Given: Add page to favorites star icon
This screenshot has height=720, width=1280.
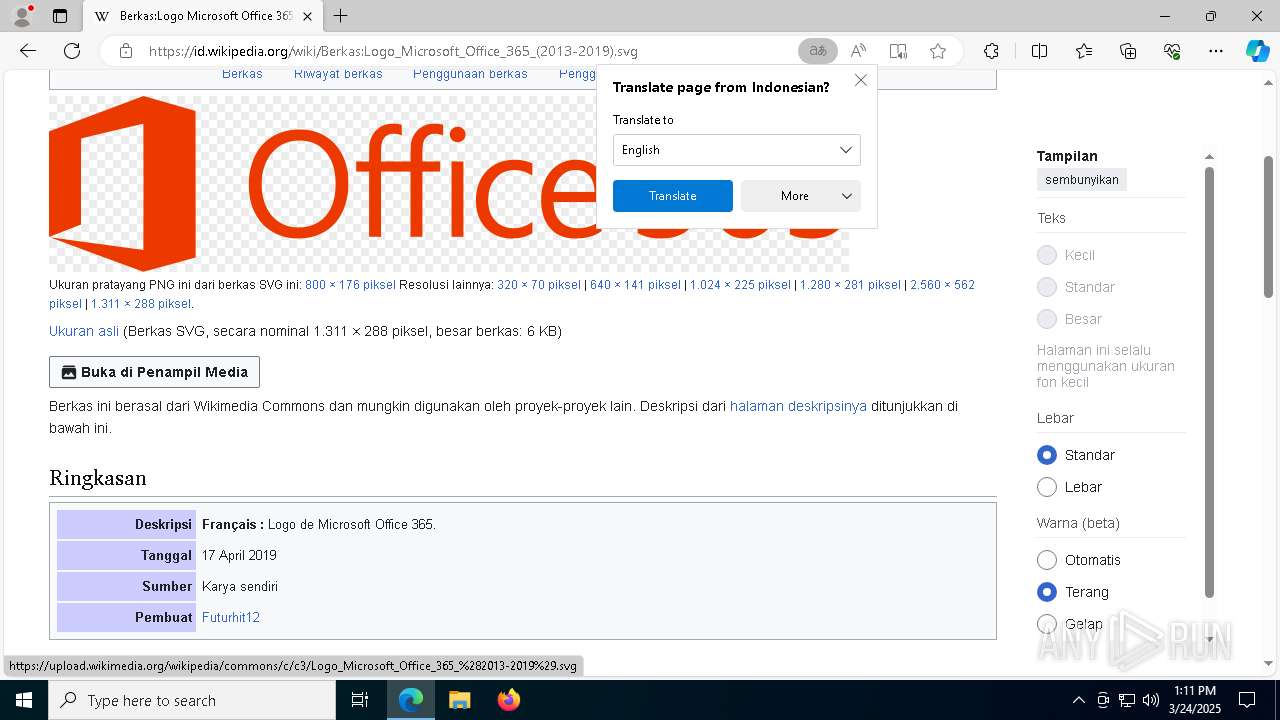Looking at the screenshot, I should (x=938, y=51).
